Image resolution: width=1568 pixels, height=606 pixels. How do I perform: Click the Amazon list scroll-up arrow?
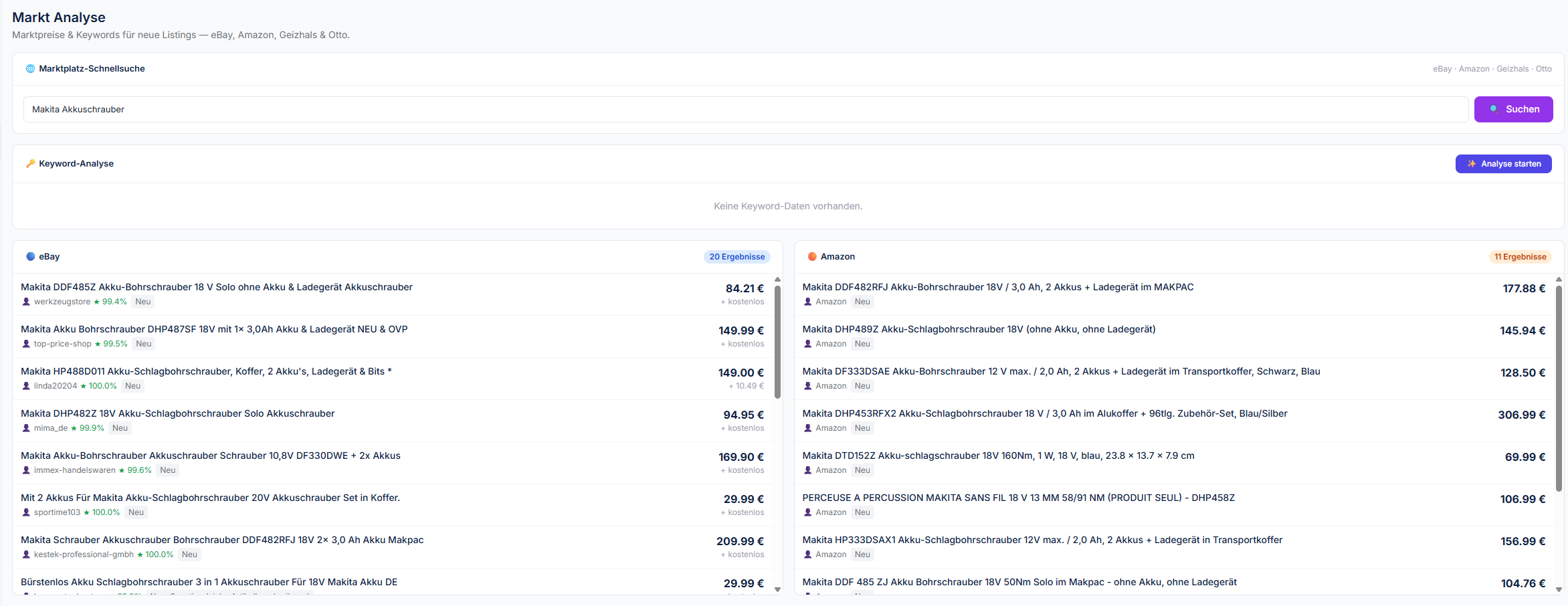click(x=1559, y=280)
